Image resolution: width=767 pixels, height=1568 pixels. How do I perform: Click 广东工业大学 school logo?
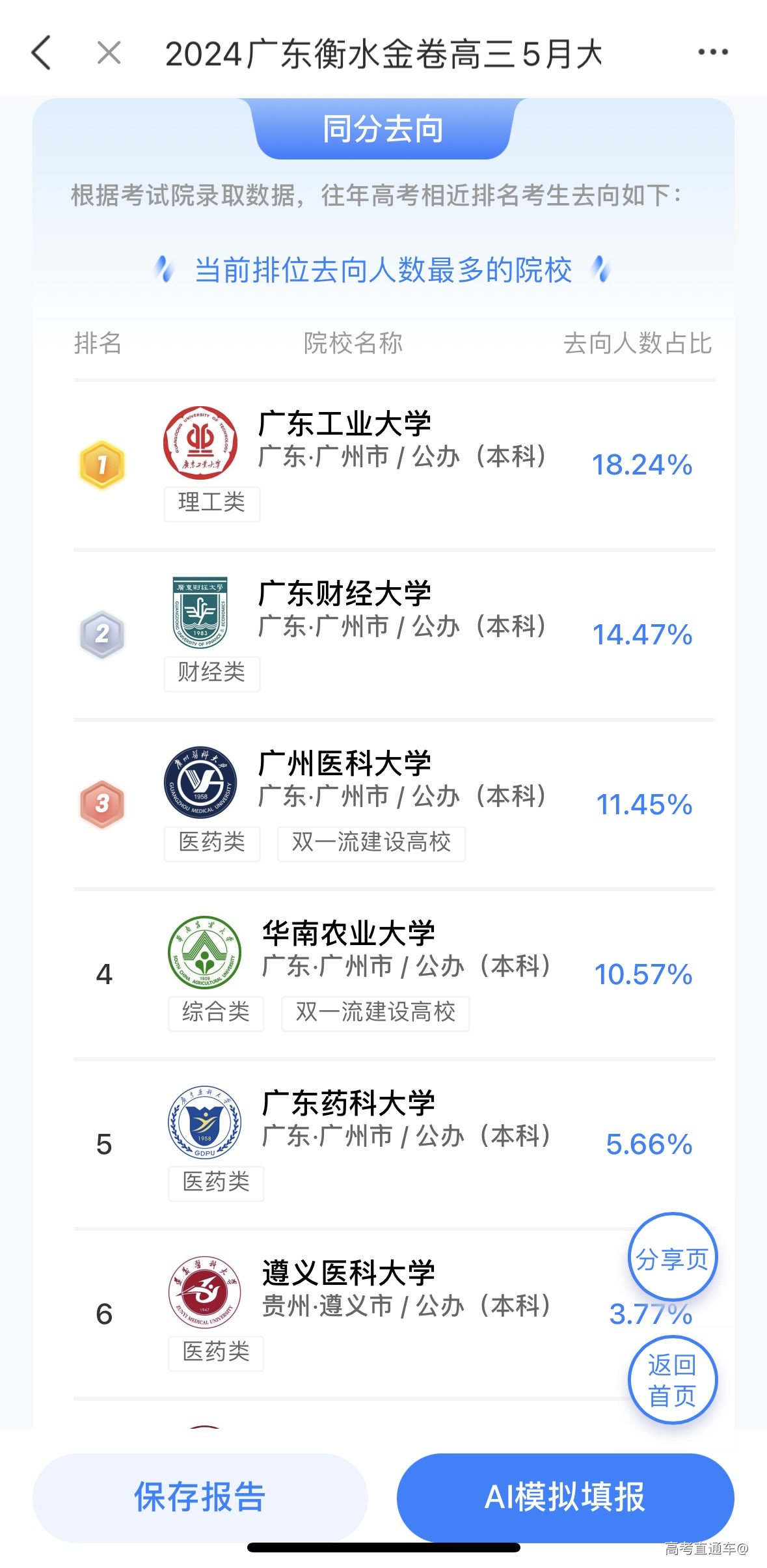pos(200,443)
